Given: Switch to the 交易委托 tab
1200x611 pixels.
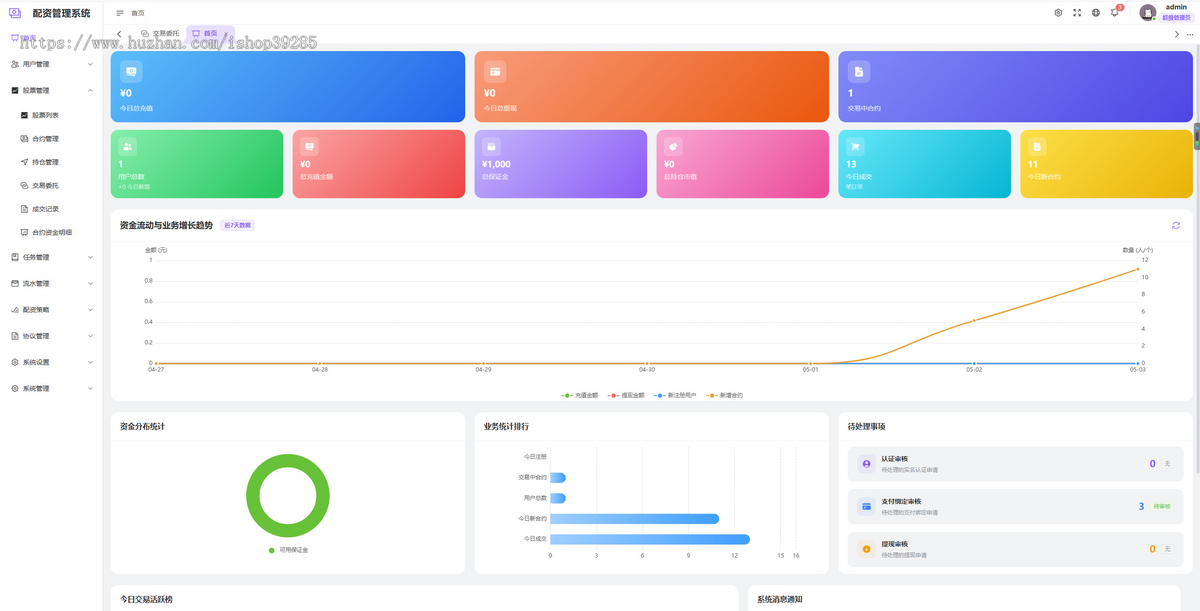Looking at the screenshot, I should pos(160,34).
